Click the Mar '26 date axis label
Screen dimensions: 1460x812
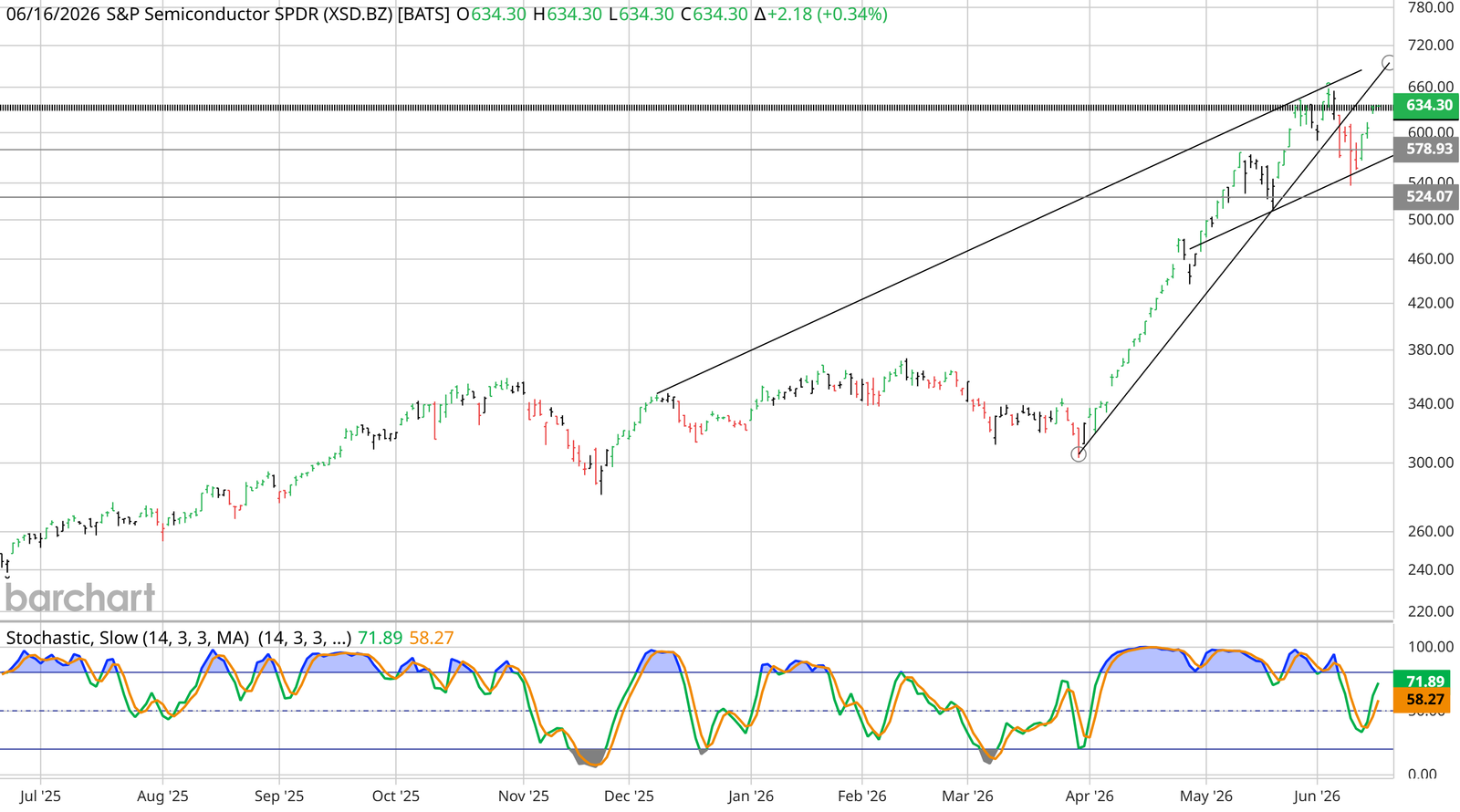968,796
